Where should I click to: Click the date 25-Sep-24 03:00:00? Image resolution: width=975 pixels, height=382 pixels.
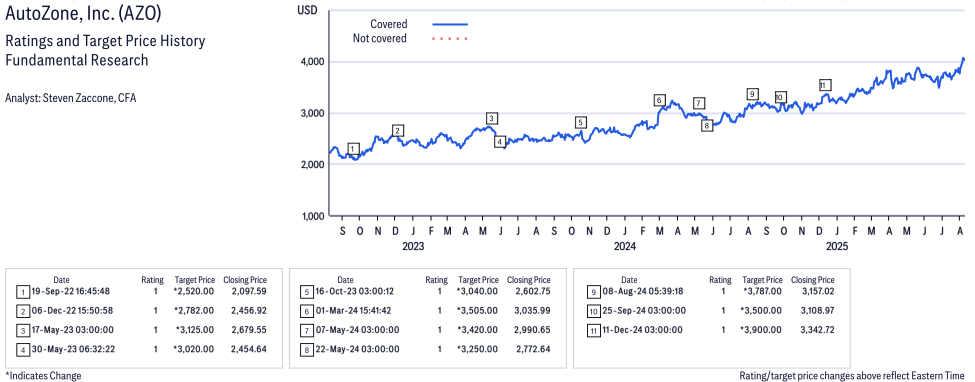(x=644, y=310)
